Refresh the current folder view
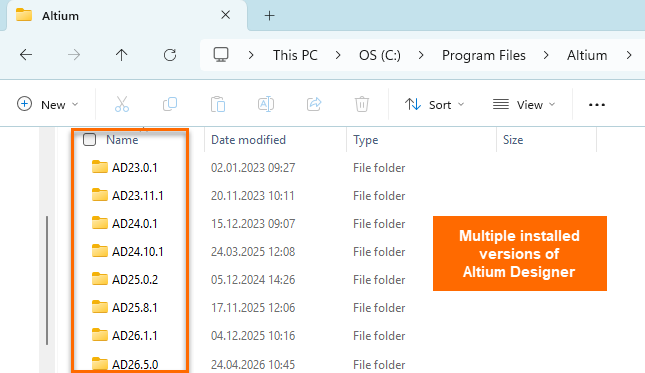Viewport: 645px width, 373px height. tap(170, 55)
